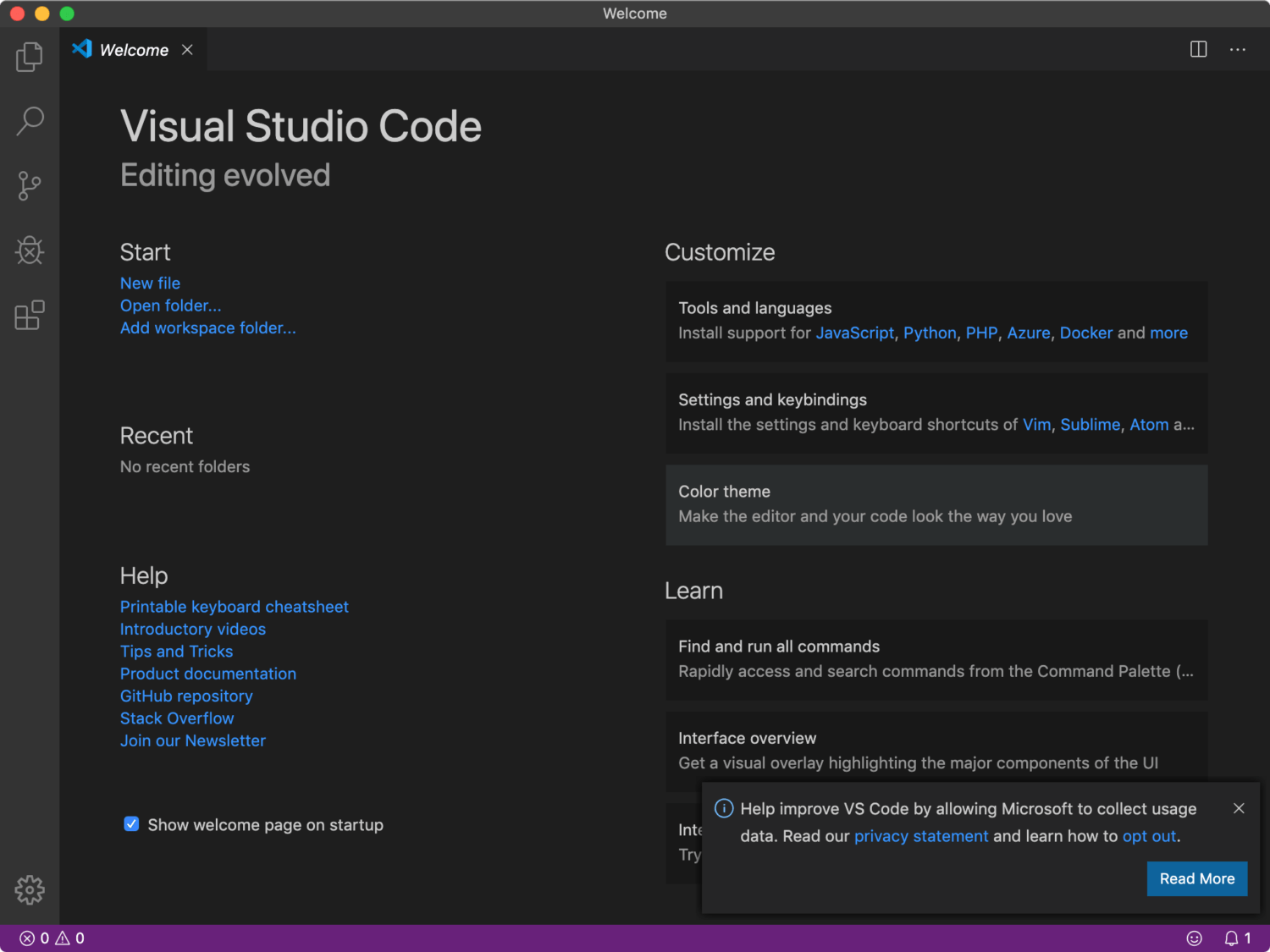
Task: Click Add workspace folder... link
Action: point(208,327)
